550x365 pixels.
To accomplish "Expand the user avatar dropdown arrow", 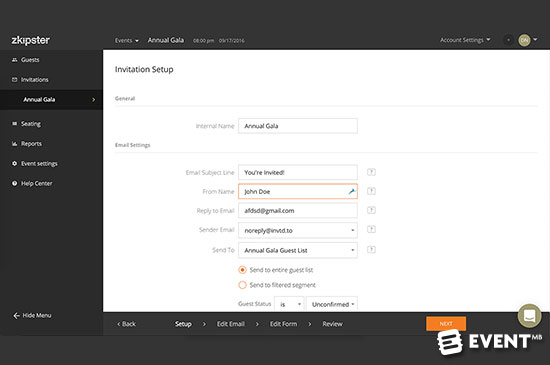I will click(535, 40).
